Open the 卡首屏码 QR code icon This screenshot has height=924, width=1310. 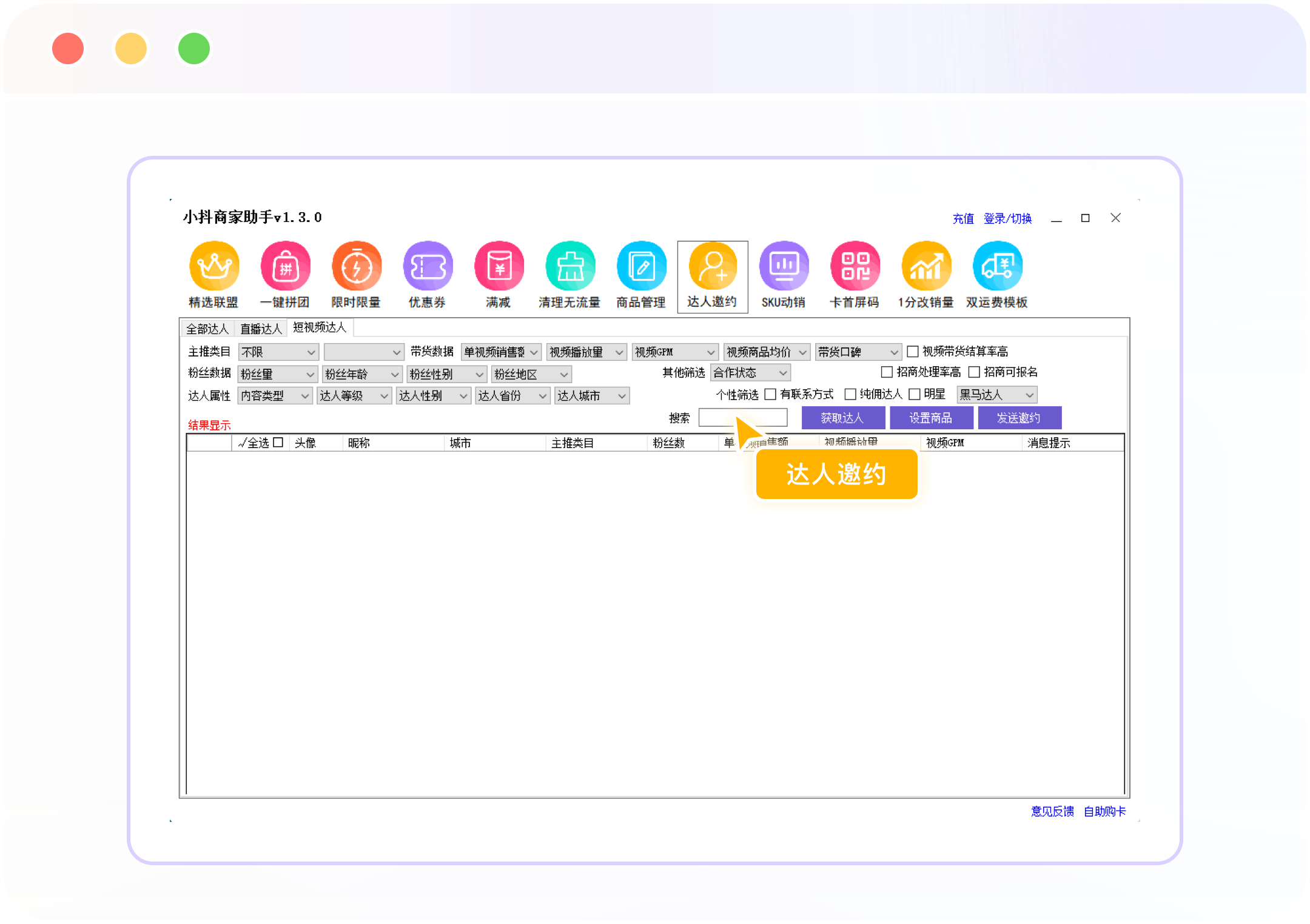coord(855,267)
